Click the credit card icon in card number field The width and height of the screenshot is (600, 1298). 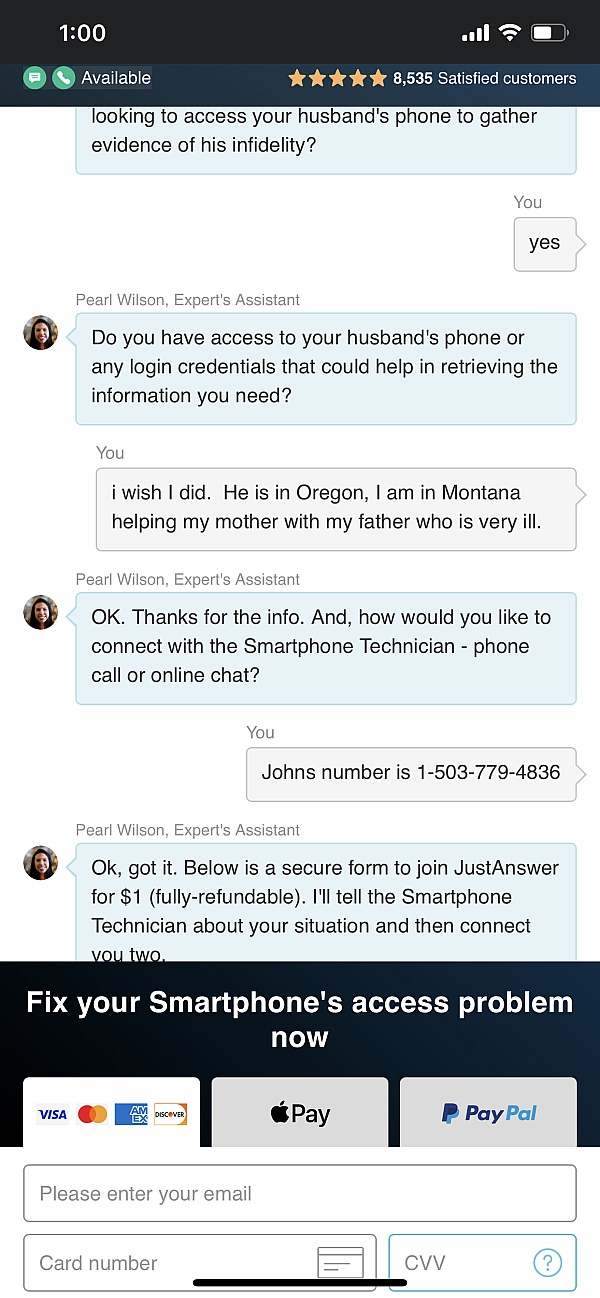[x=340, y=1263]
